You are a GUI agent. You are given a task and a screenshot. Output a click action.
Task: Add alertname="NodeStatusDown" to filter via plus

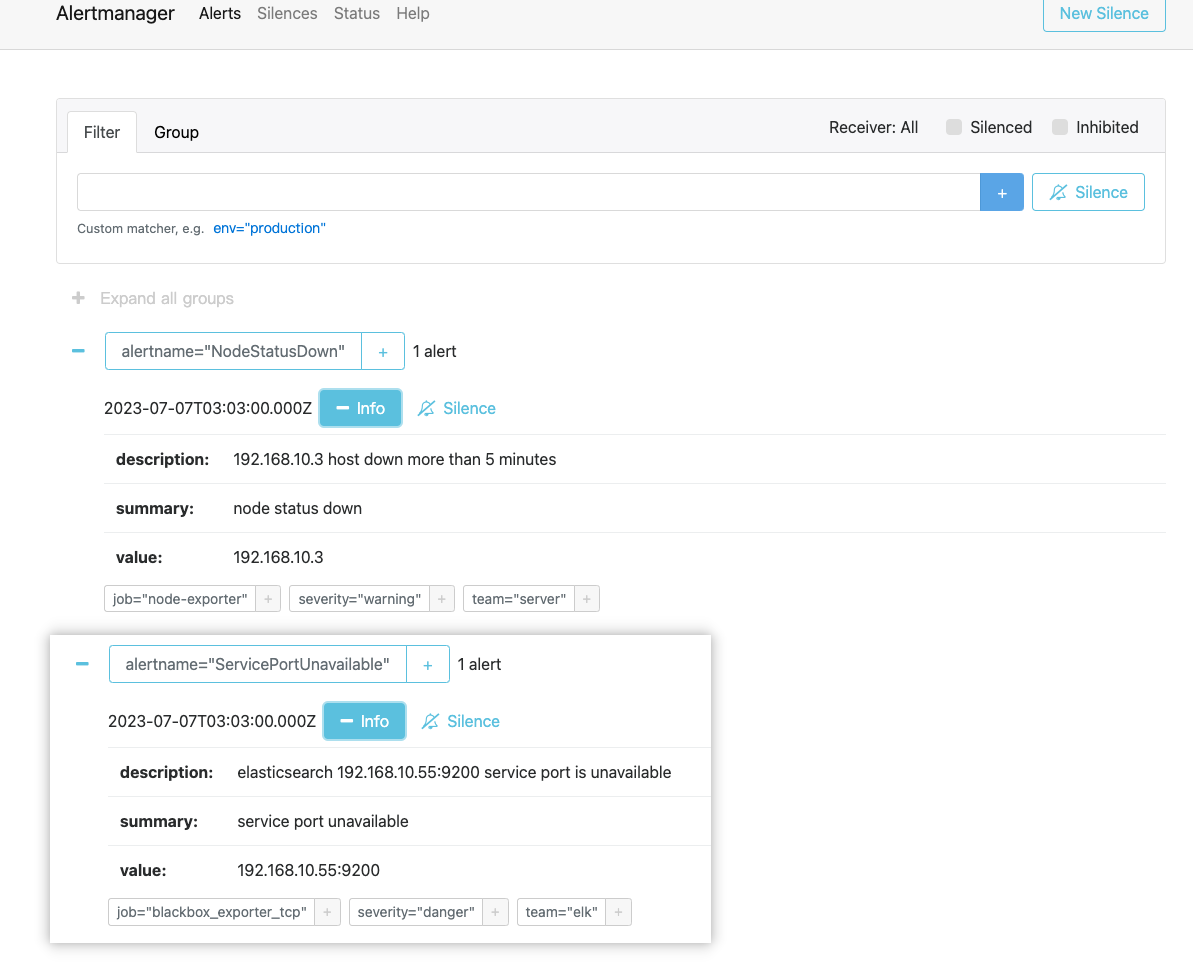383,352
